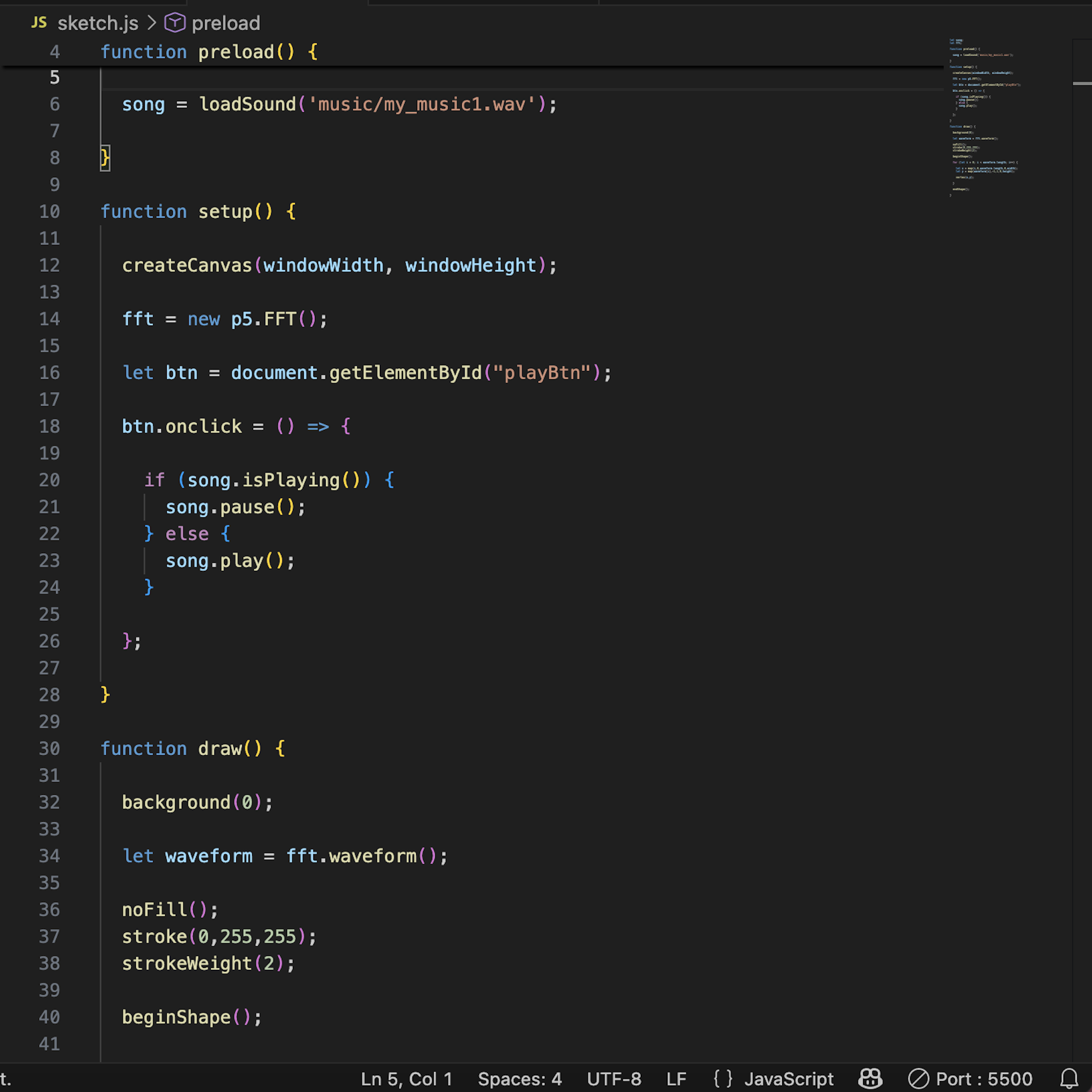Click on 'noFill();' line
Viewport: 1092px width, 1092px height.
[170, 909]
